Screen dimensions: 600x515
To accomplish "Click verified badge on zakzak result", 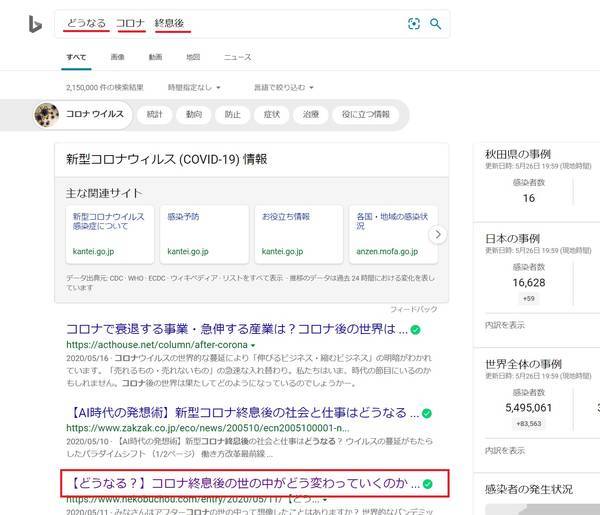I will (427, 413).
